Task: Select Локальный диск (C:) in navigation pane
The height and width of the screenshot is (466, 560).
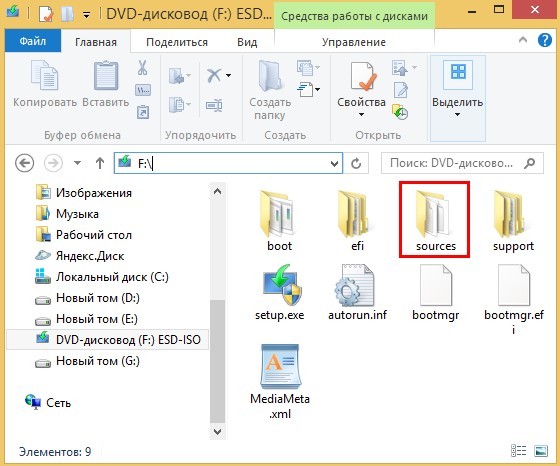Action: (x=102, y=277)
